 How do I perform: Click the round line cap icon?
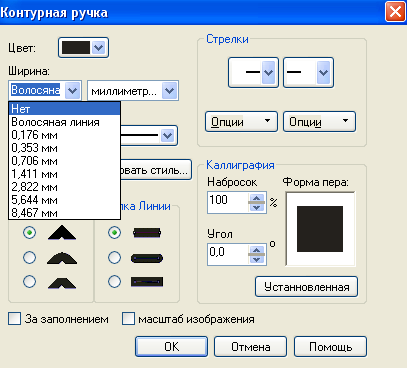[147, 258]
